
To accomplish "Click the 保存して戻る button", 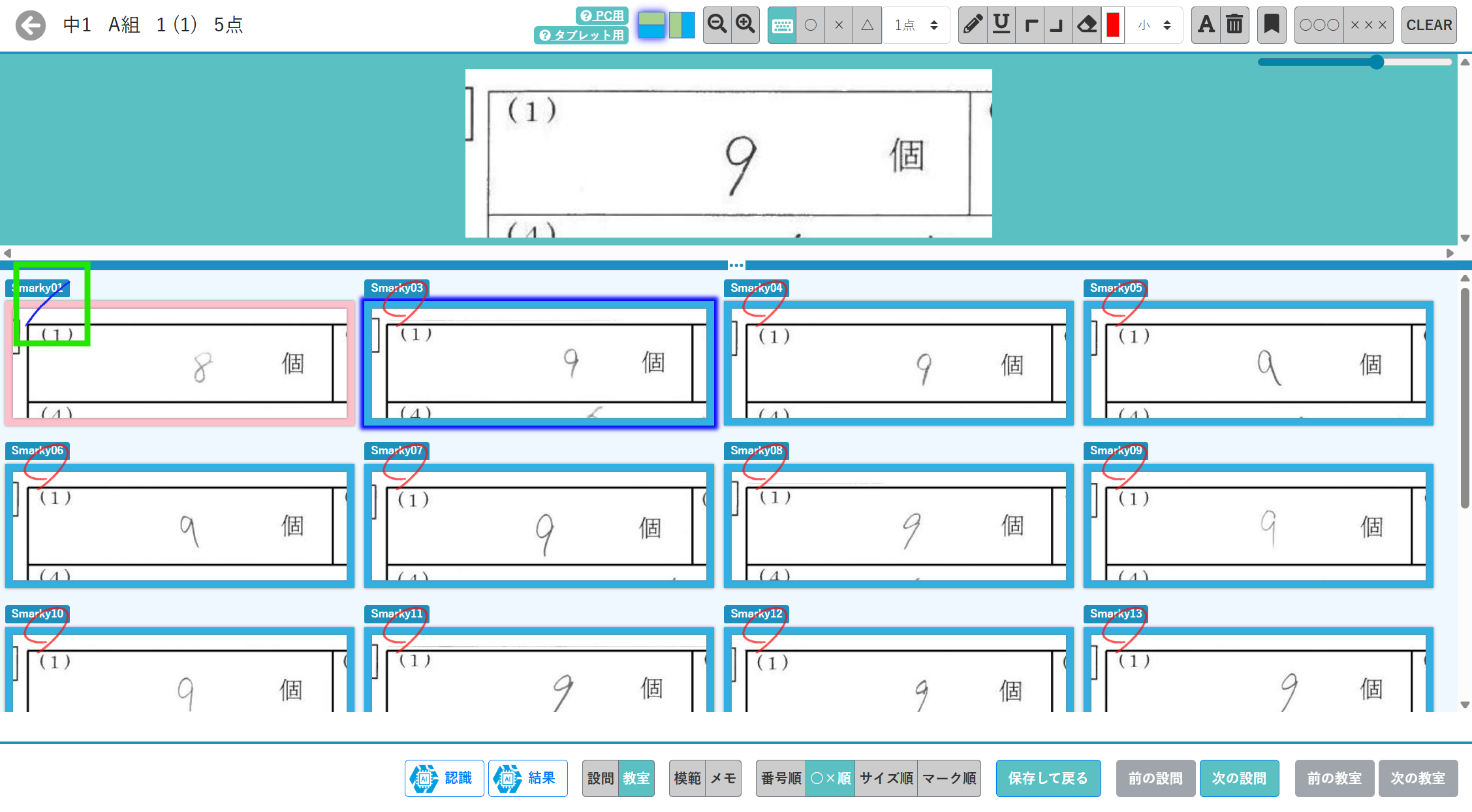I will [1048, 778].
